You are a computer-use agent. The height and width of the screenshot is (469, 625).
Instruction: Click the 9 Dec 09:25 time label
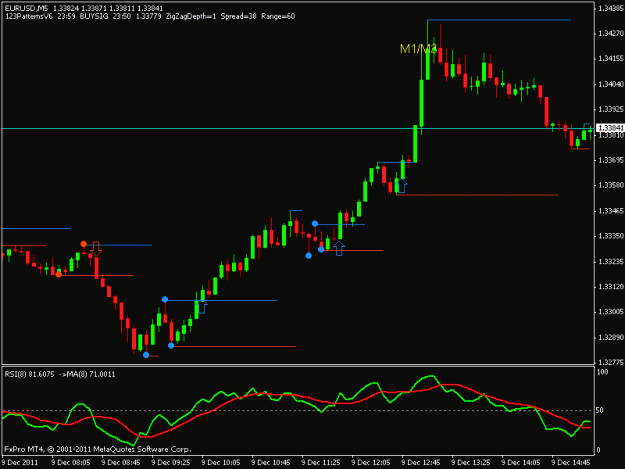coord(171,463)
